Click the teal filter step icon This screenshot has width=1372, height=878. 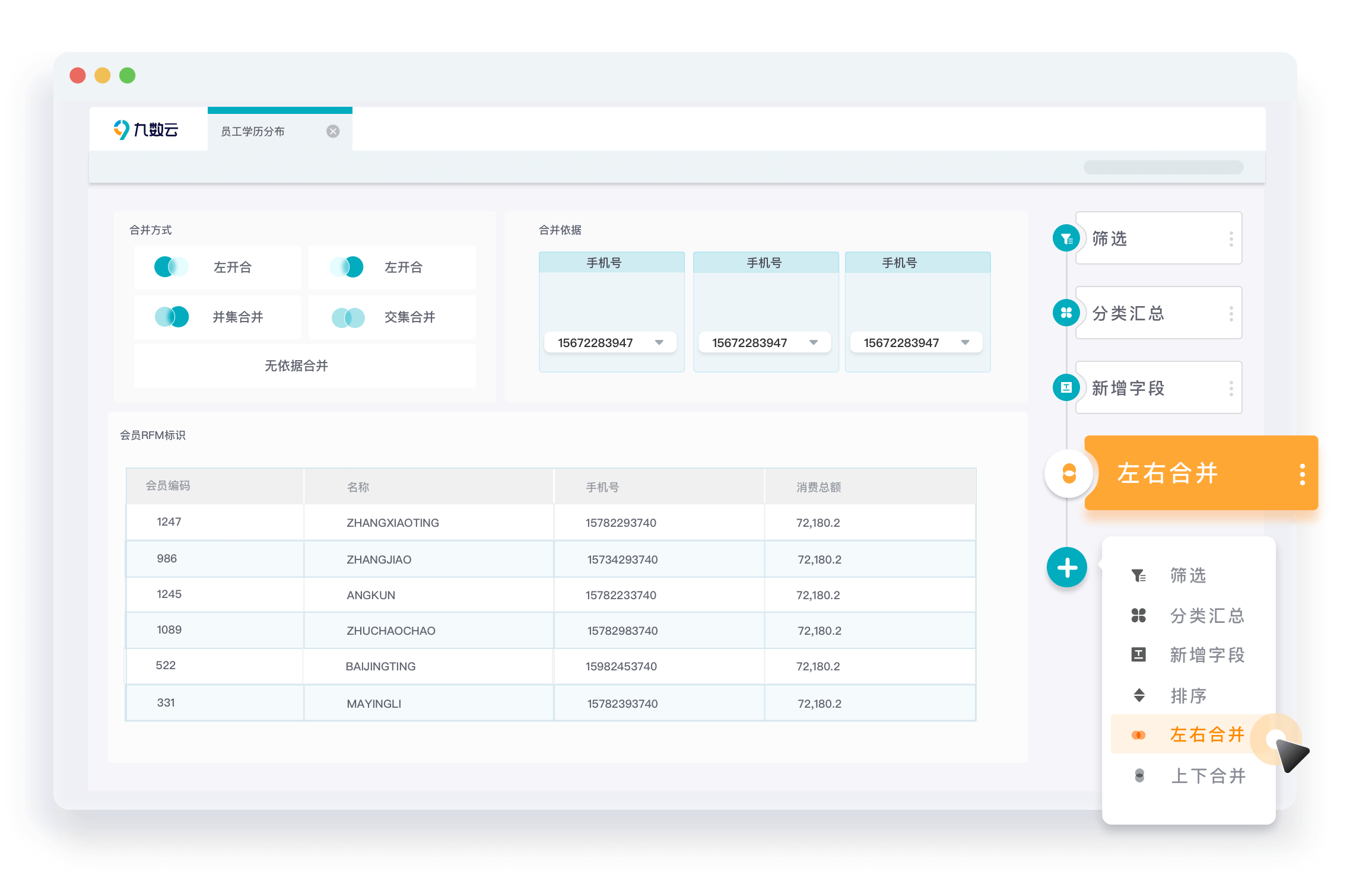(1066, 238)
